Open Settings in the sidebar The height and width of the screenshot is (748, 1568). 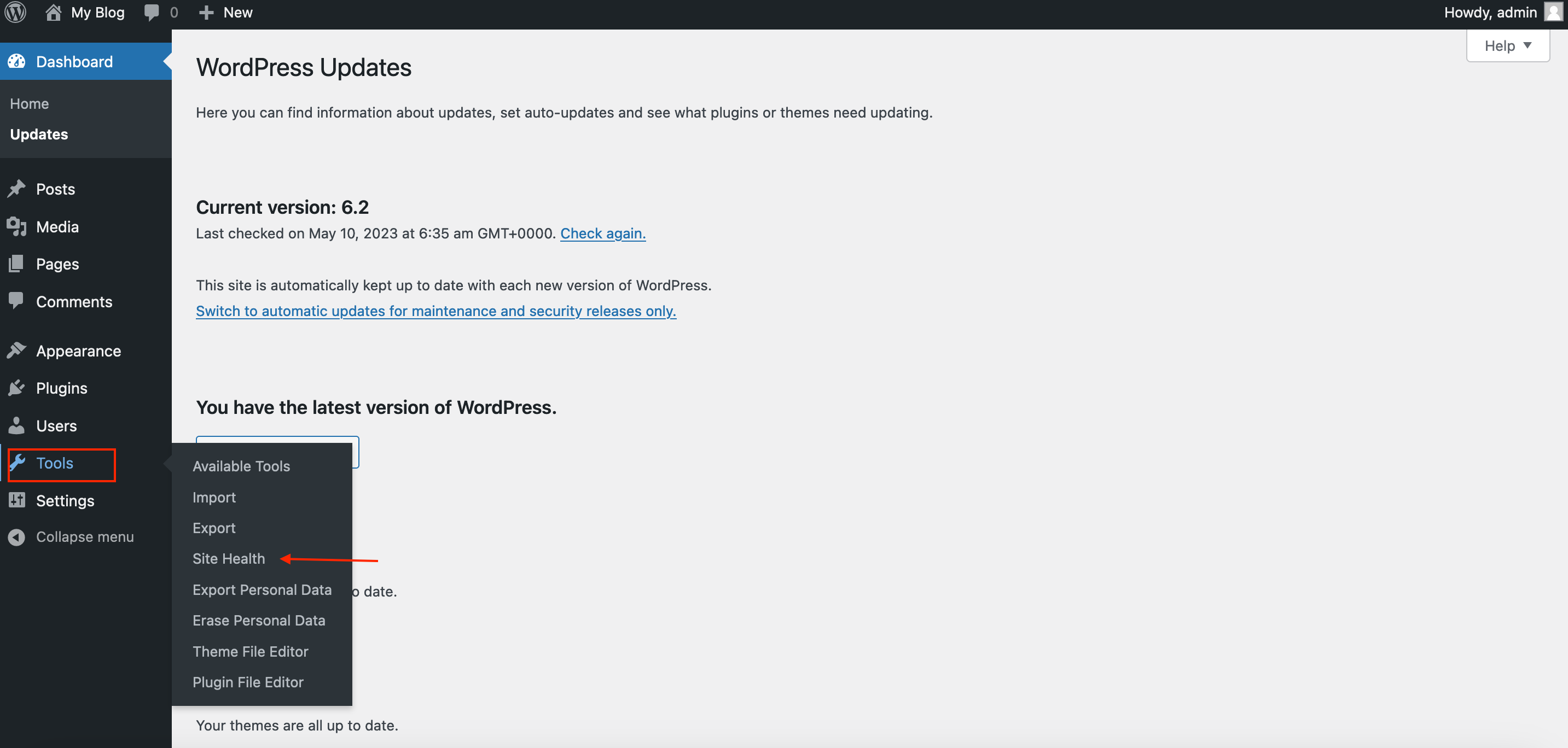pos(65,500)
